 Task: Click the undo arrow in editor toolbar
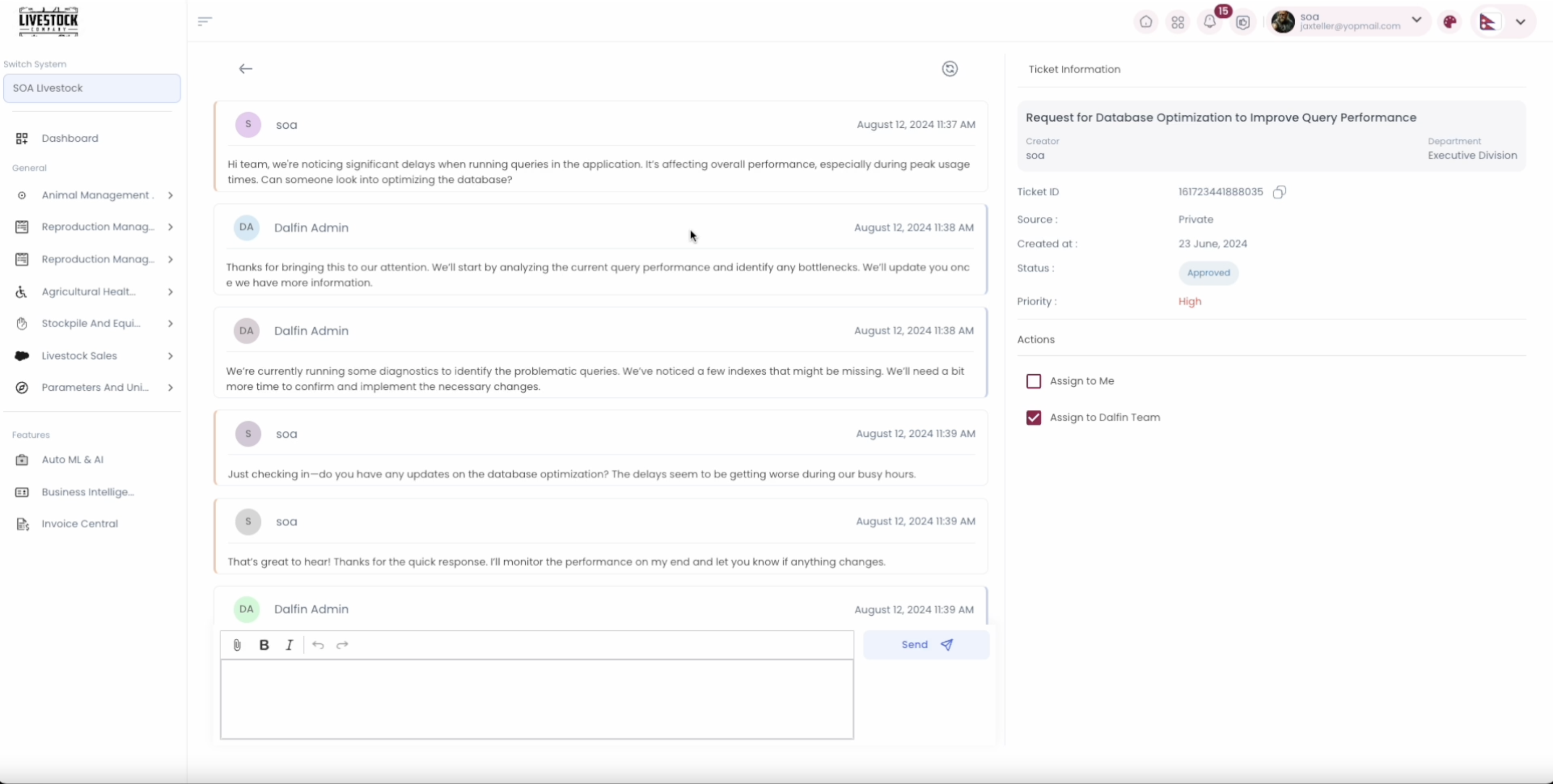(x=318, y=645)
